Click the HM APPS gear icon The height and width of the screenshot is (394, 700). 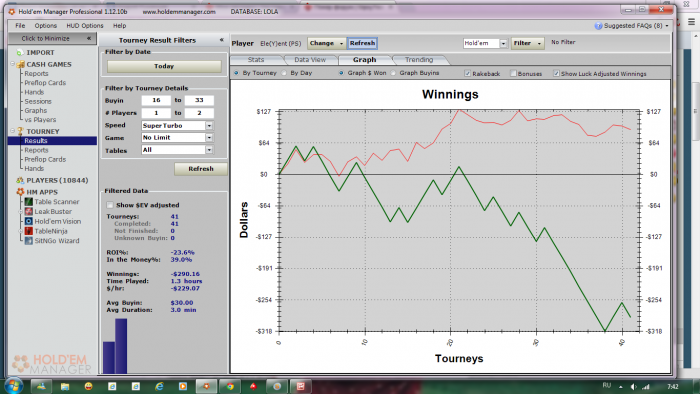click(x=20, y=192)
